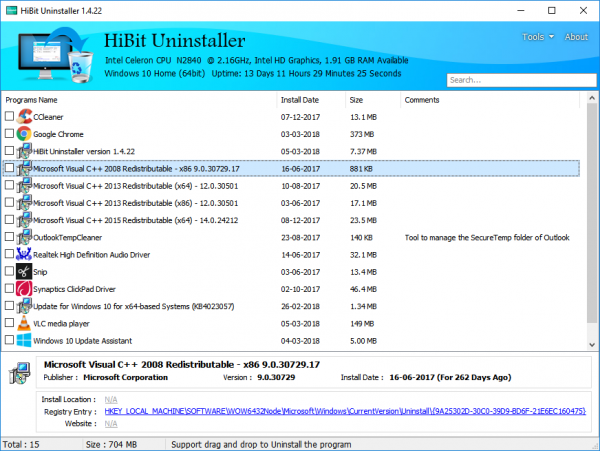Viewport: 600px width, 451px height.
Task: Click the drag and drop status bar message
Action: click(x=261, y=444)
